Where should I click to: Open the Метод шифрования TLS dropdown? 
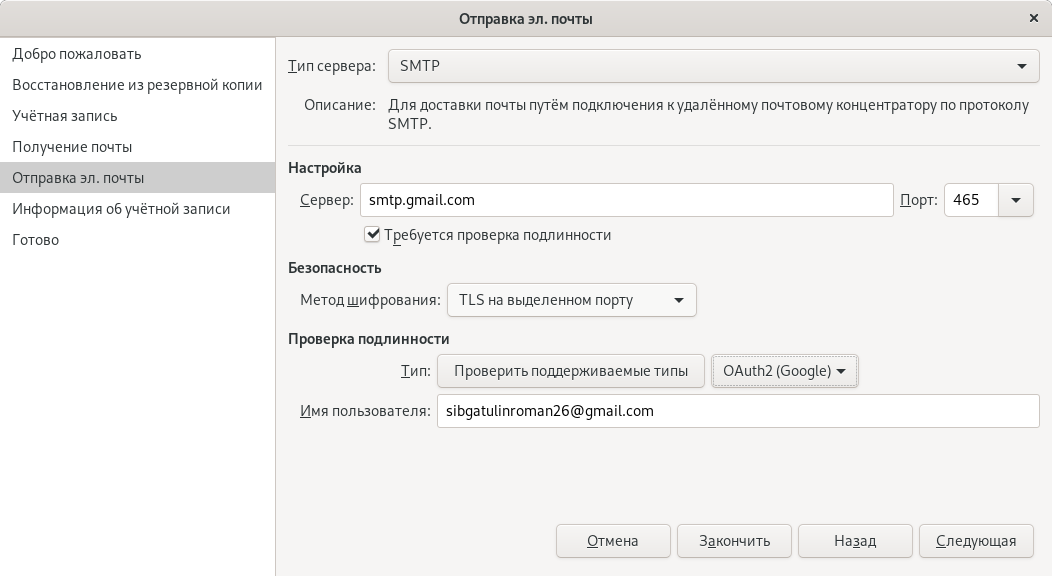572,300
